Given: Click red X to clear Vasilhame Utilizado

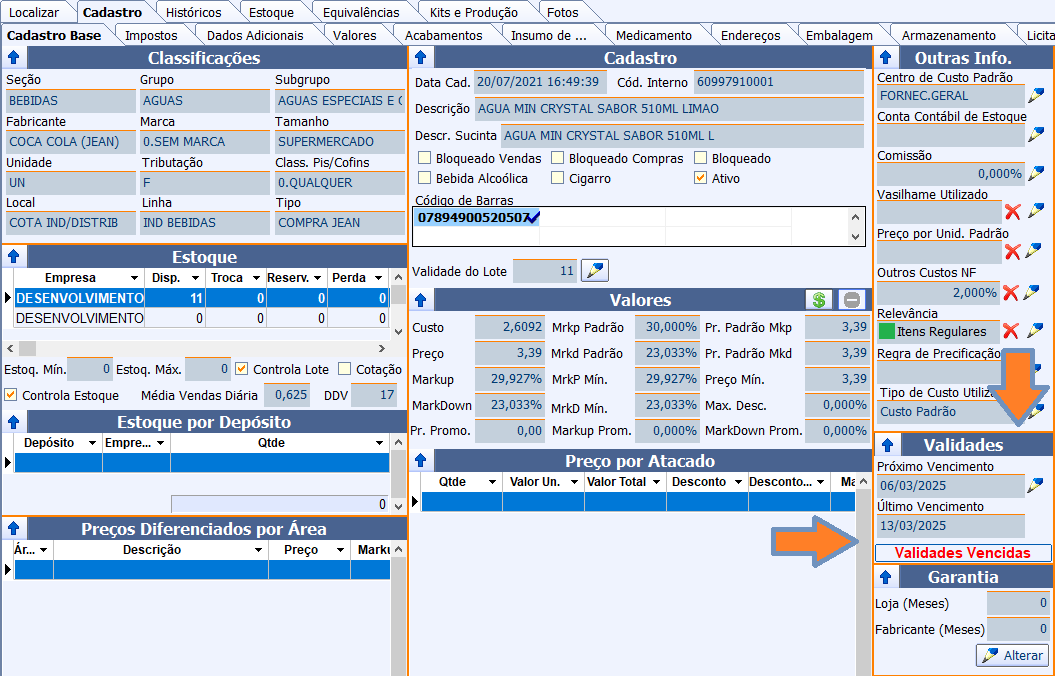Looking at the screenshot, I should [1013, 211].
